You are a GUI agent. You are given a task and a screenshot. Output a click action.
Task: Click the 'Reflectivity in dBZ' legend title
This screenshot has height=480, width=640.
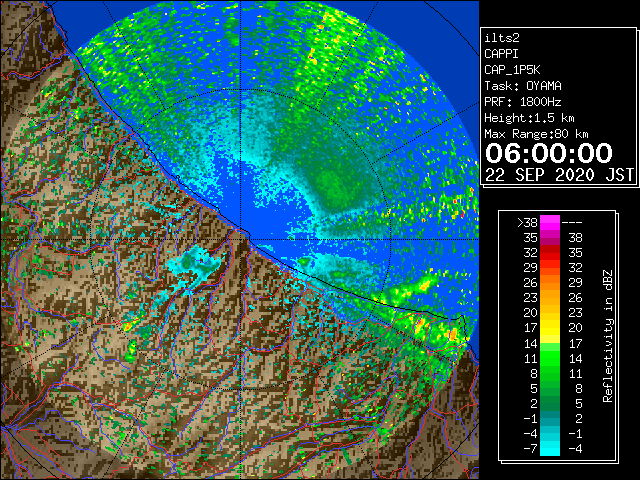pyautogui.click(x=607, y=336)
